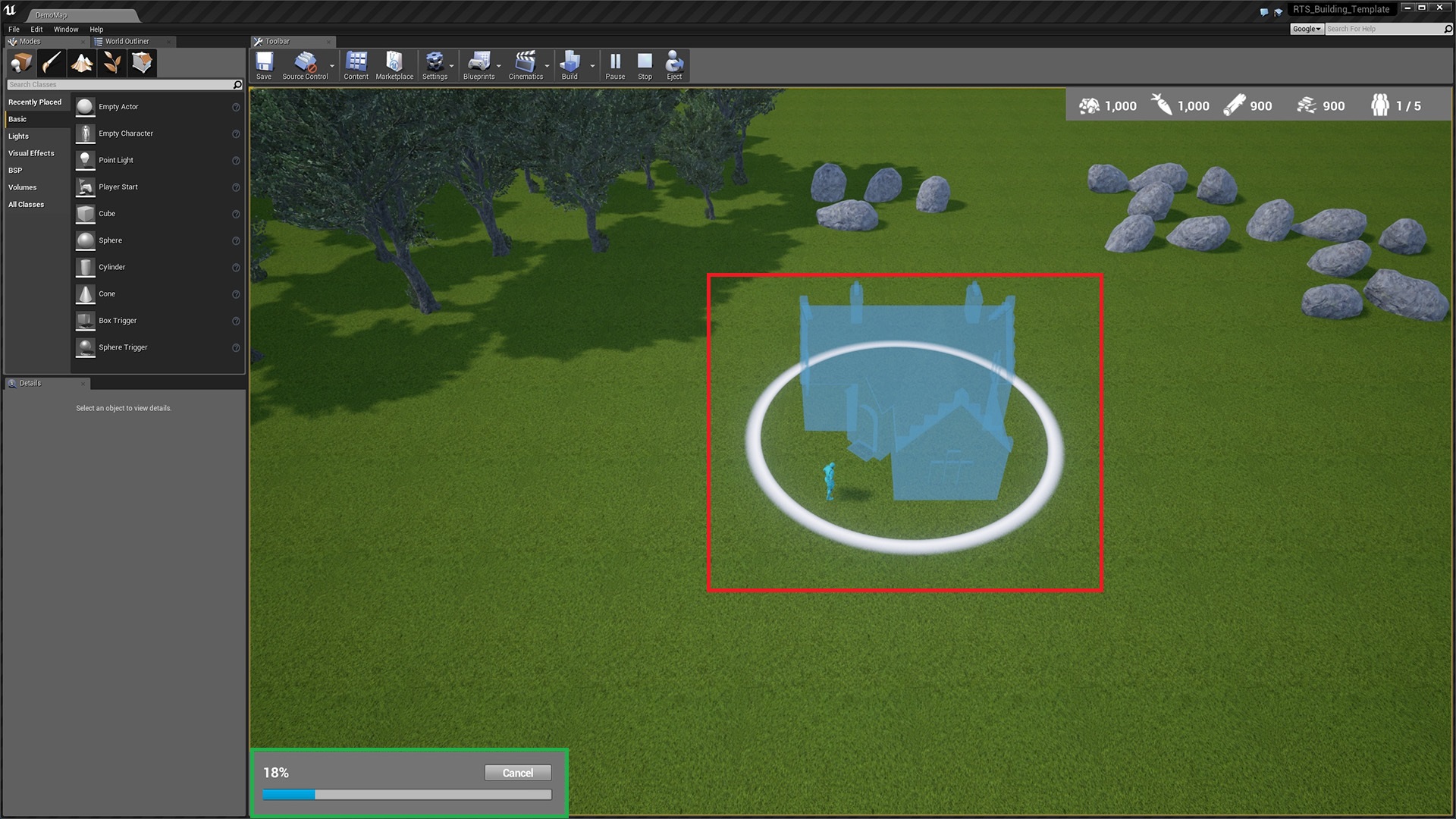The image size is (1456, 819).
Task: Cancel the building construction progress
Action: pyautogui.click(x=518, y=773)
